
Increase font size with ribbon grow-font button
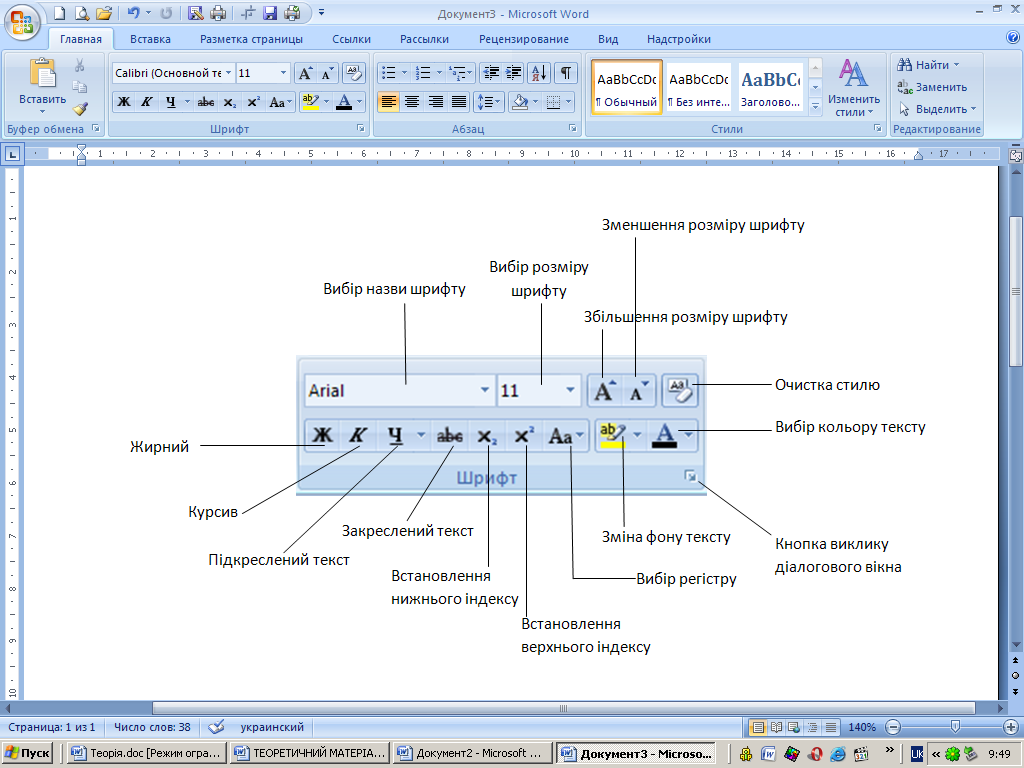click(x=305, y=73)
